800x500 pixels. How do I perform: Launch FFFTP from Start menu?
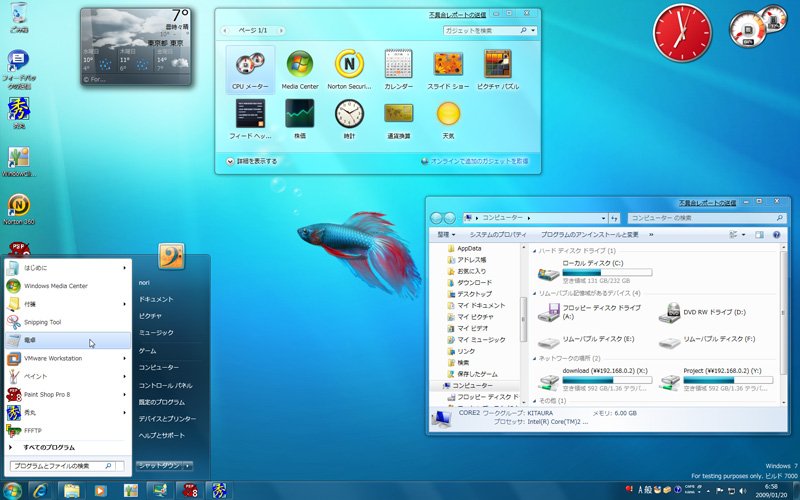point(67,431)
